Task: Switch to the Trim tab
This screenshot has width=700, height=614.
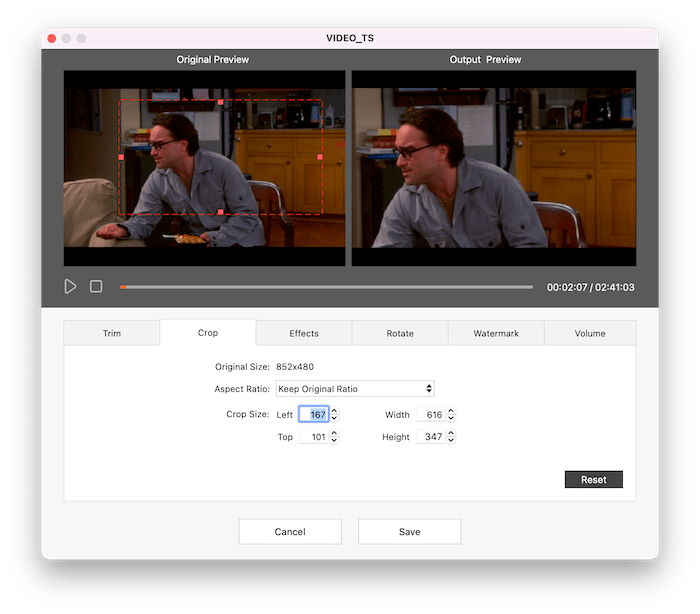Action: [x=112, y=333]
